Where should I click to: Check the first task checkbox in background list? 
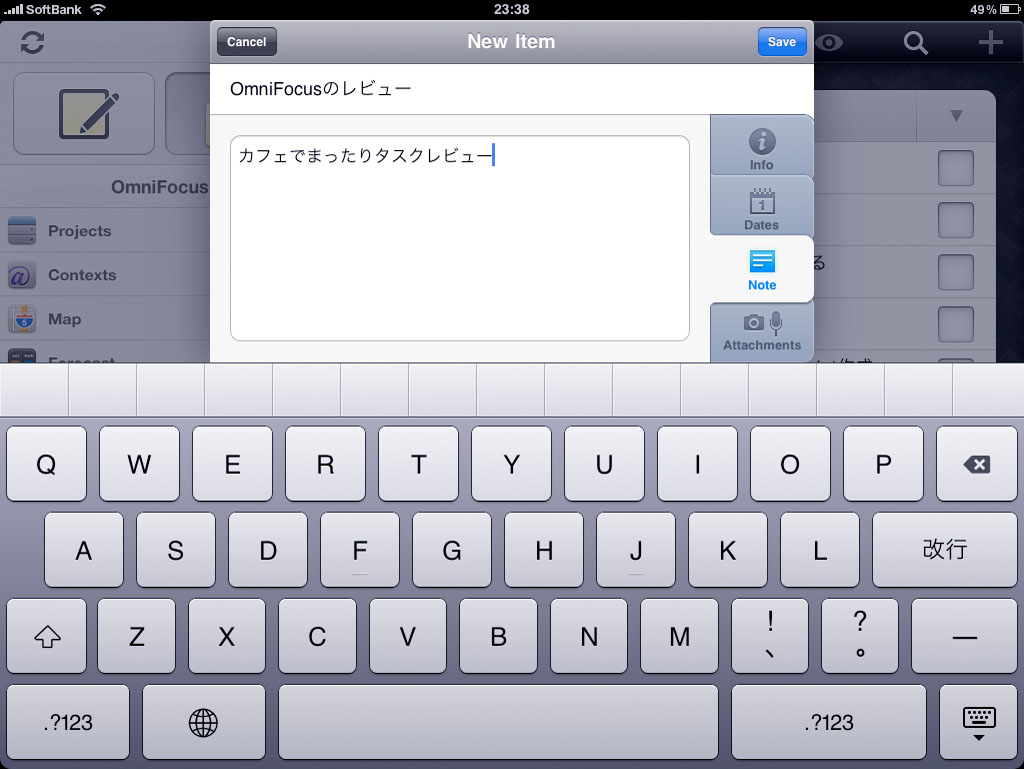[955, 168]
